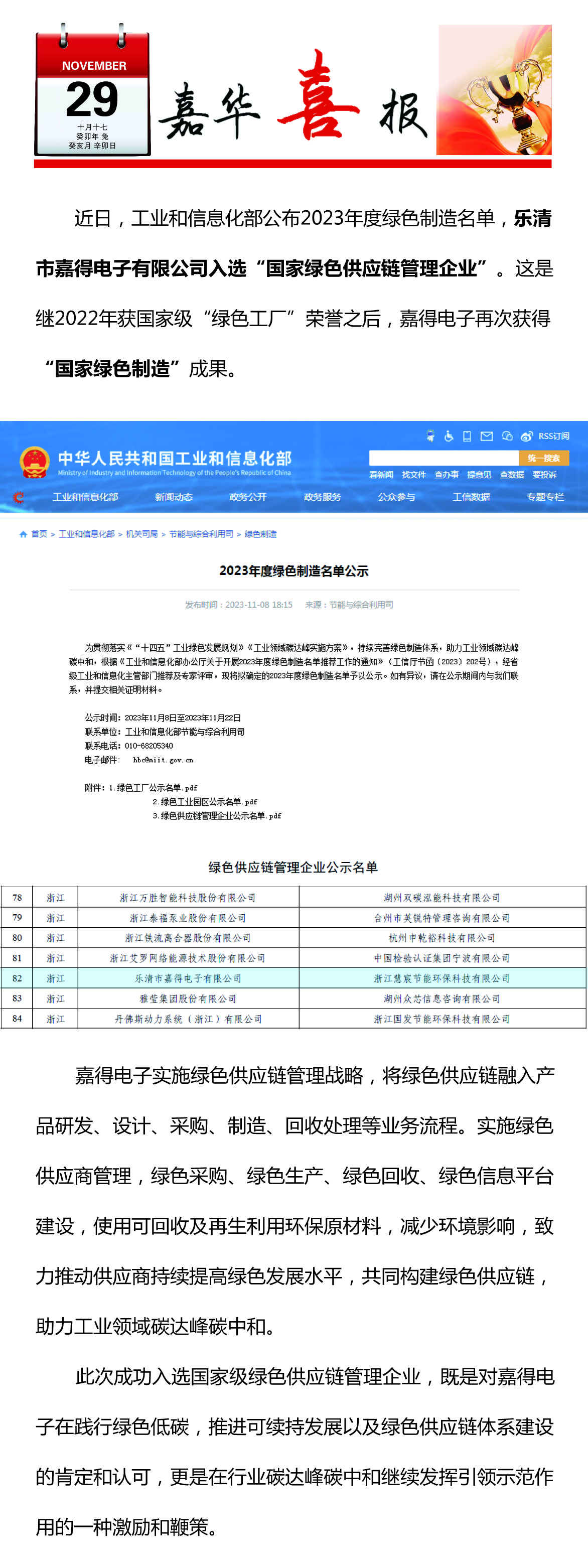Click the home icon in breadcrumb
The height and width of the screenshot is (1568, 588).
tap(23, 534)
